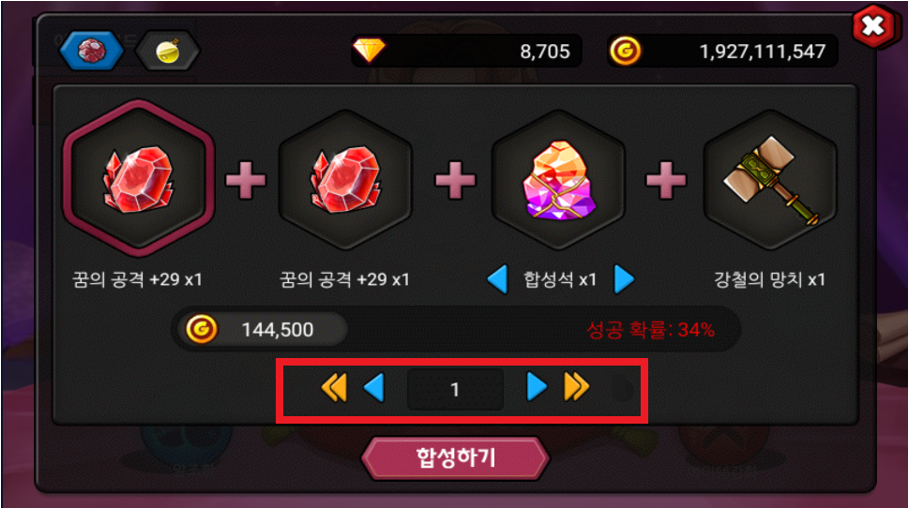This screenshot has height=509, width=909.
Task: Tap the gold coin beside 144,500 cost
Action: tap(201, 329)
